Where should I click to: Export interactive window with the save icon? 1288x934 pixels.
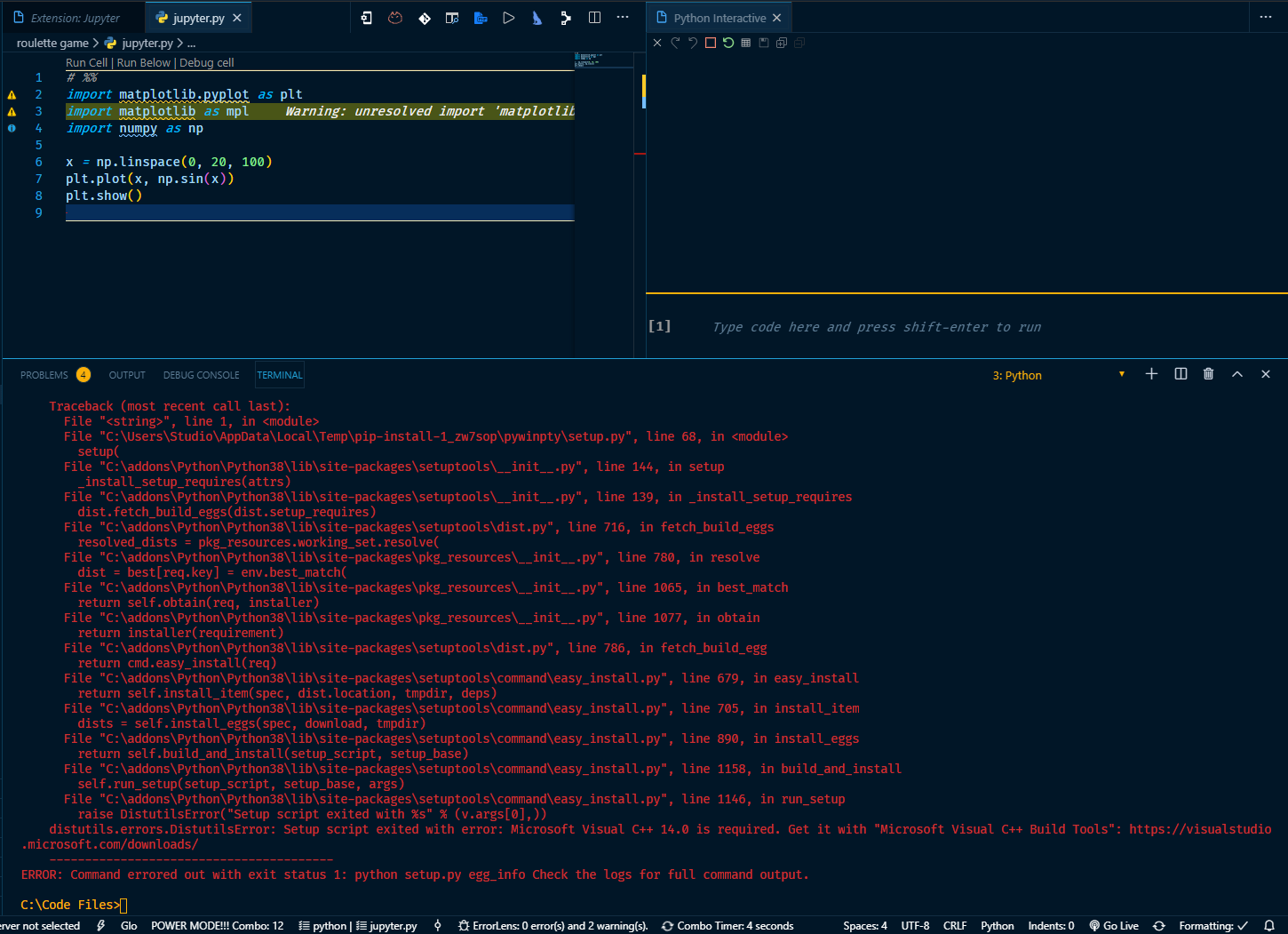click(764, 43)
